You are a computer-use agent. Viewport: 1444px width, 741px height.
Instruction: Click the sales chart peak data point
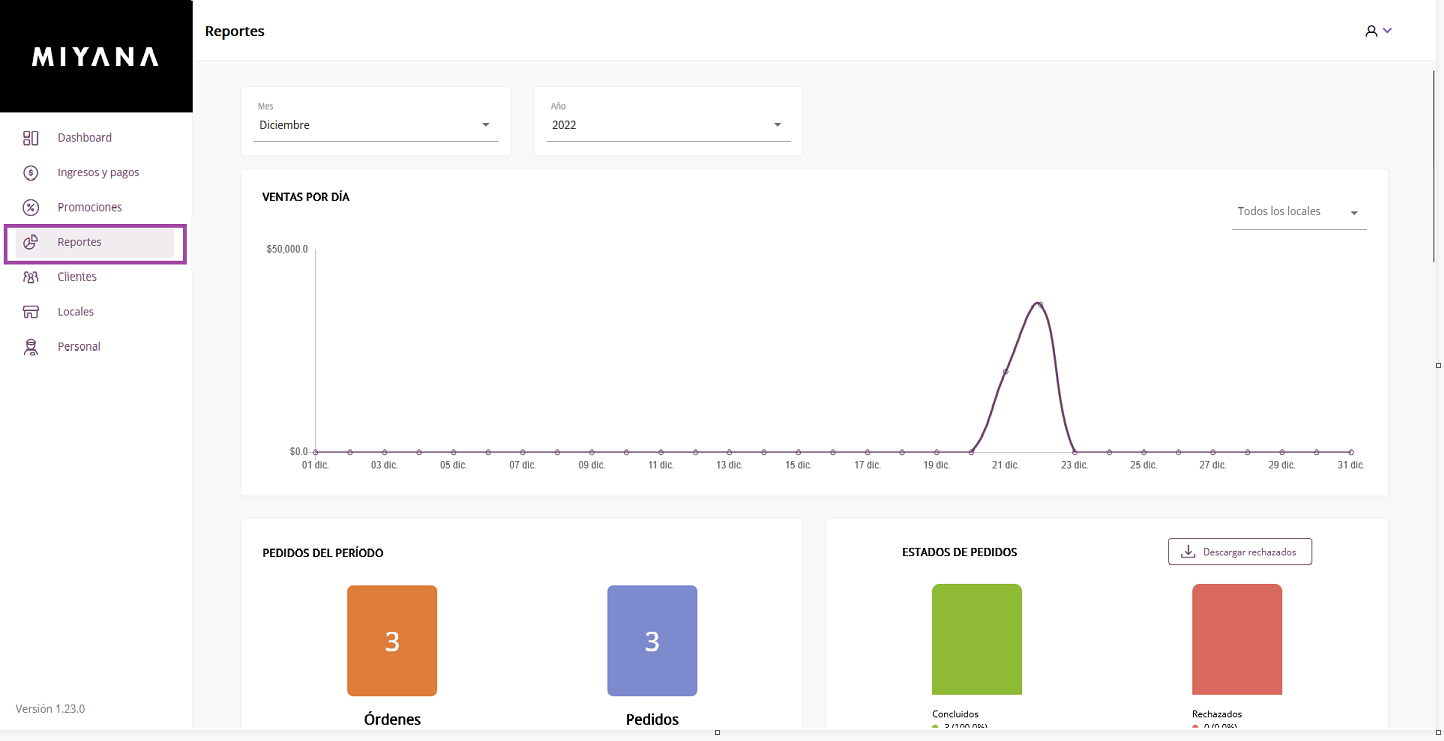coord(1040,304)
